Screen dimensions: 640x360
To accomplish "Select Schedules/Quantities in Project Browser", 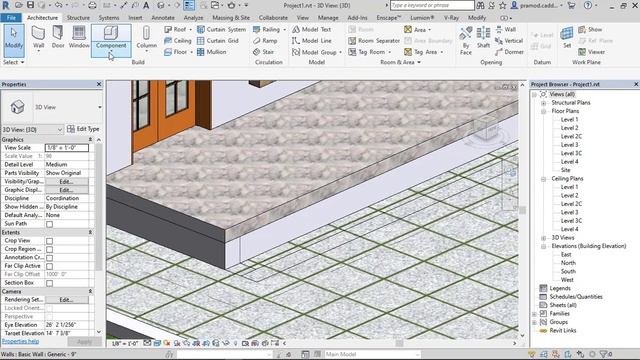I will click(576, 297).
